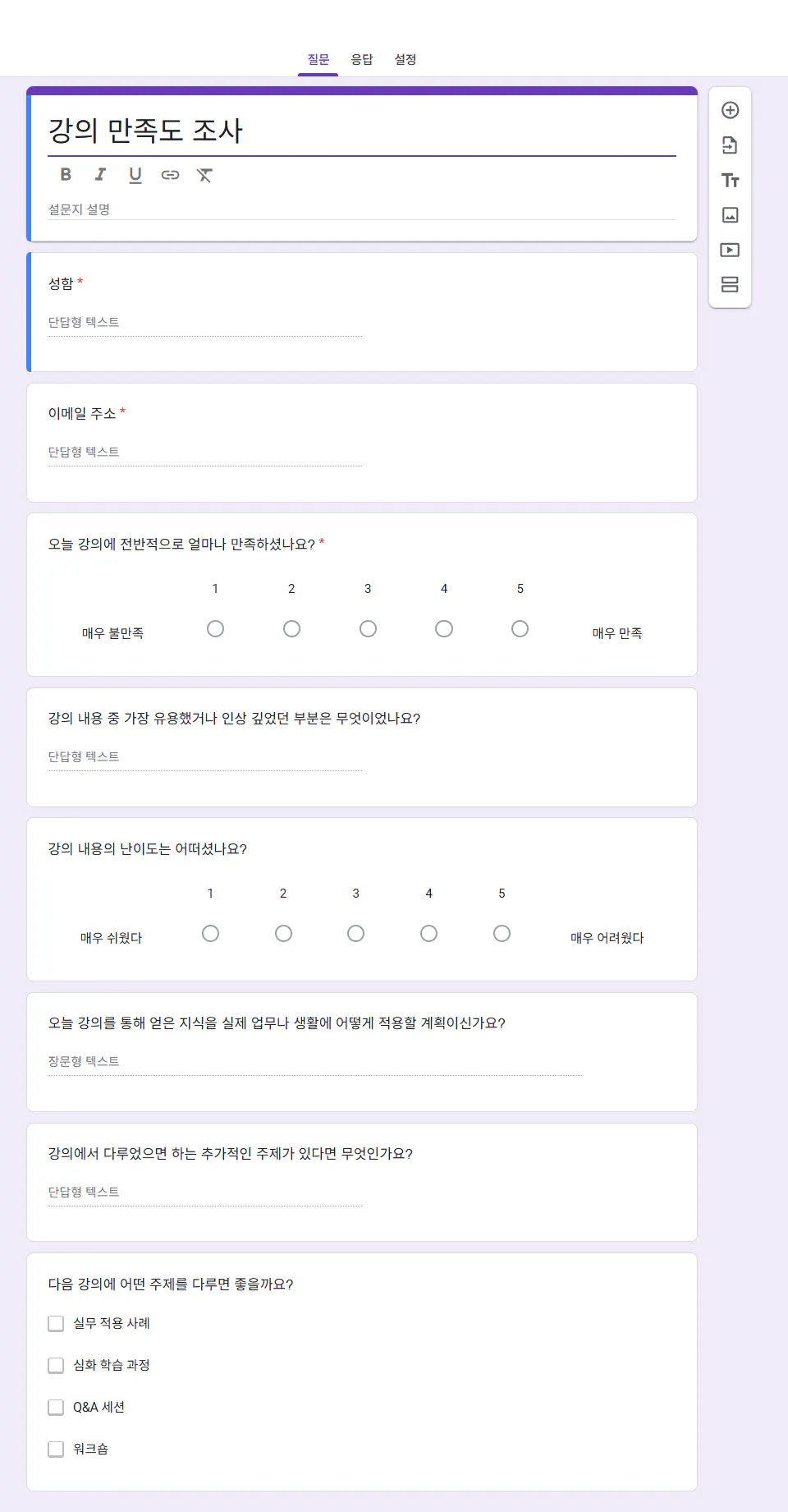Check the 실무 적용 사례 option

[x=56, y=1323]
